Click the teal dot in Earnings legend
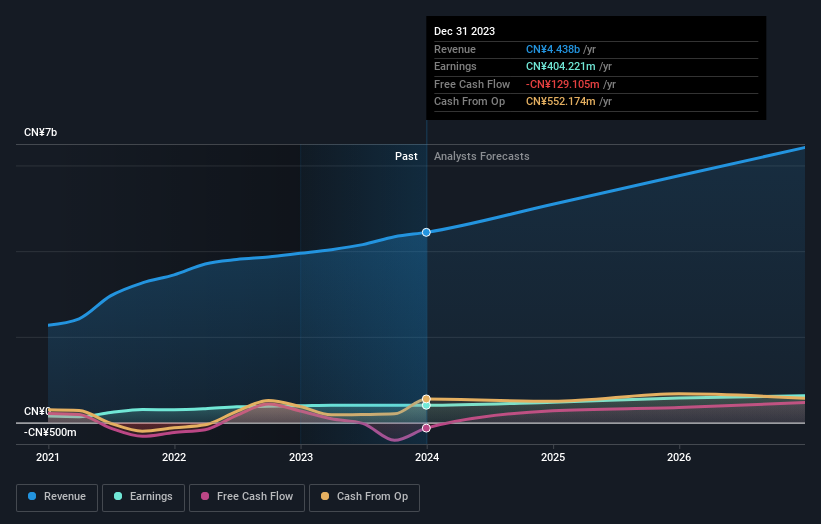Viewport: 821px width, 524px height. (x=118, y=496)
